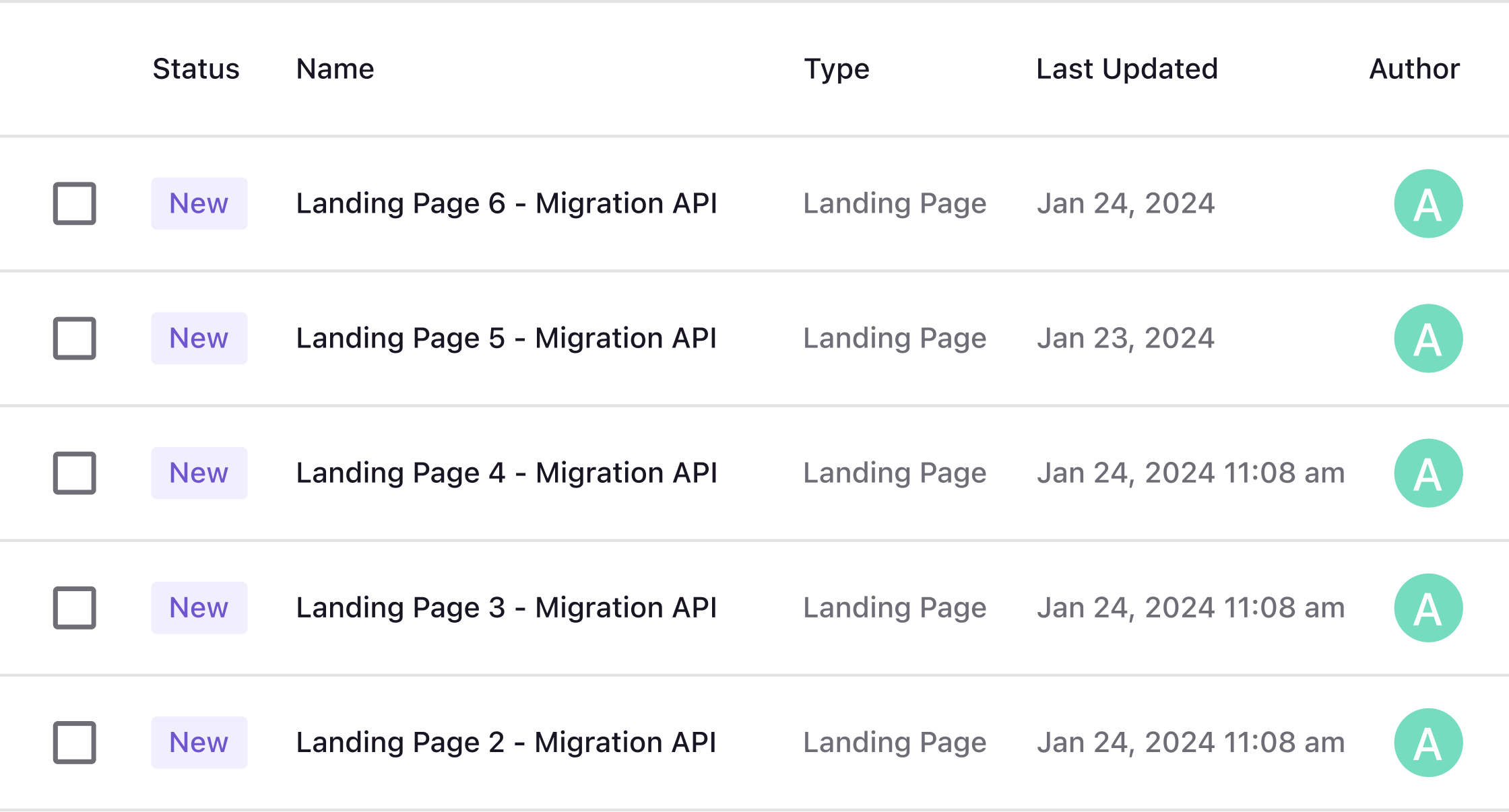Click author avatar for Landing Page 5
Image resolution: width=1509 pixels, height=812 pixels.
coord(1428,338)
